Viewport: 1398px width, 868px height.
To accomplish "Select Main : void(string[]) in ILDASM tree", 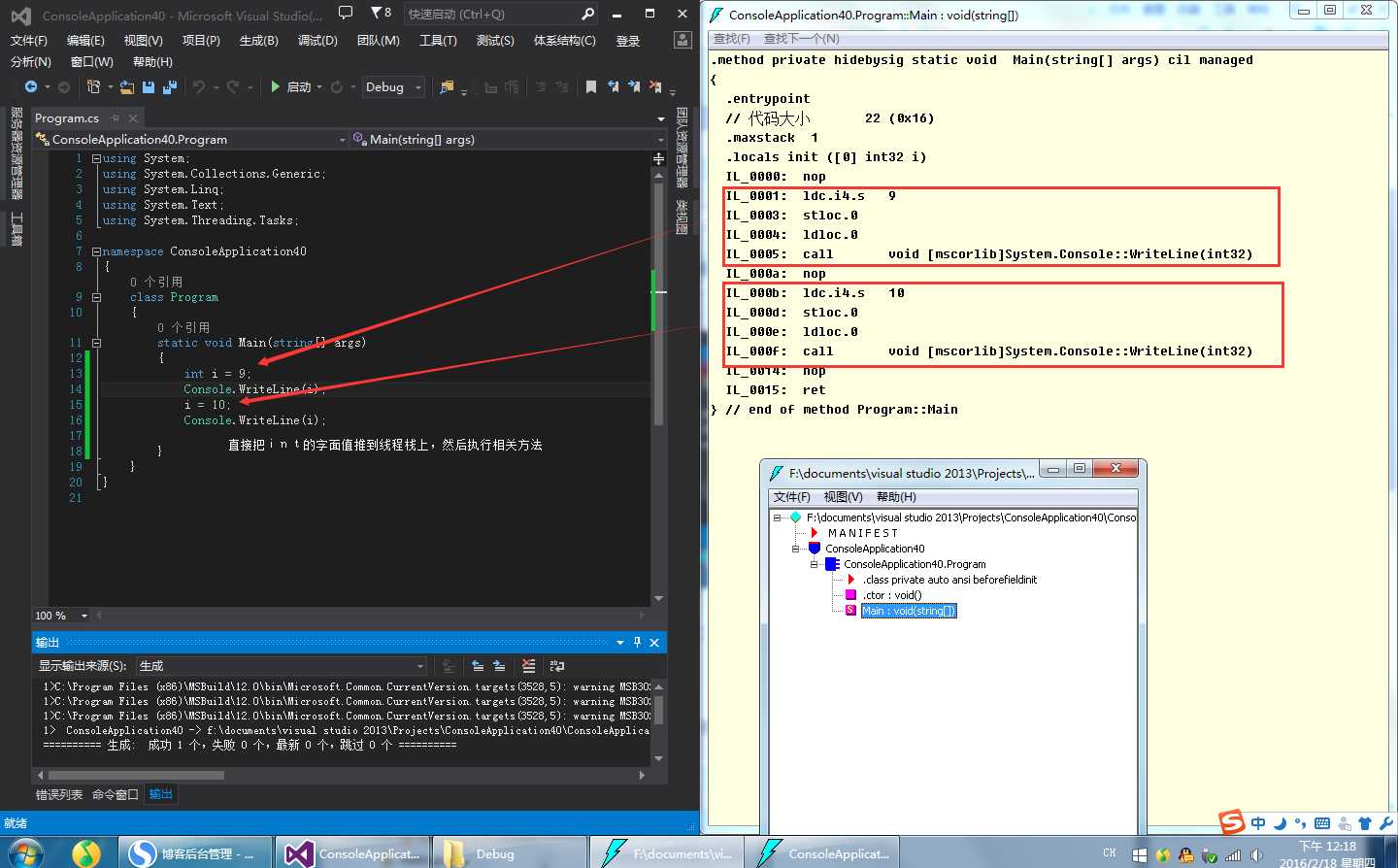I will tap(909, 611).
